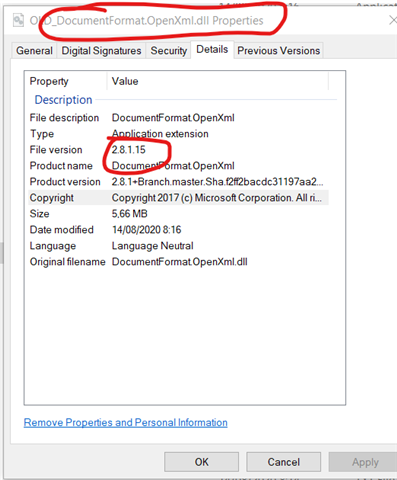Open the General tab
The width and height of the screenshot is (397, 480).
[34, 51]
